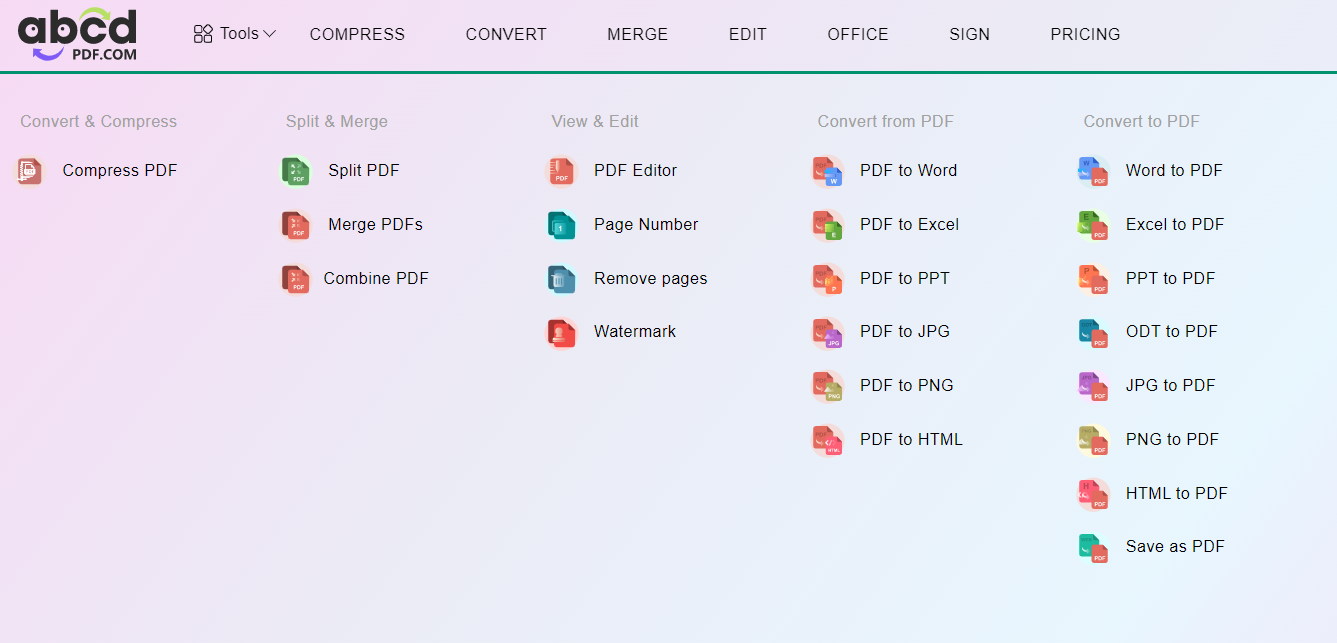
Task: Click the Tools grid icon
Action: (x=203, y=34)
